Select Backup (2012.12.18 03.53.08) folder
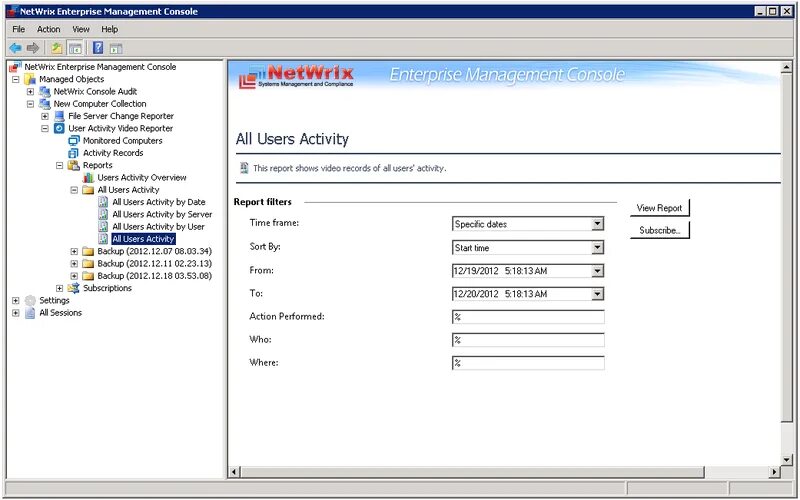800x500 pixels. 155,276
